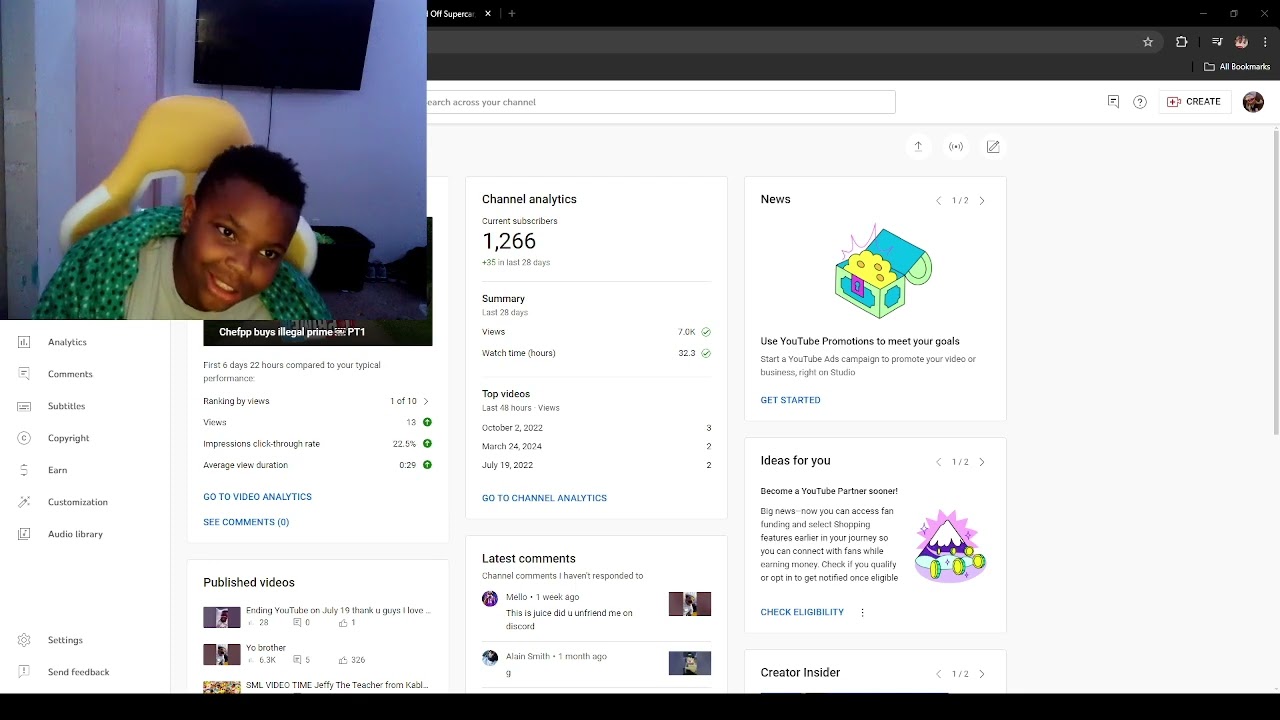This screenshot has height=720, width=1280.
Task: Open the Ending YouTube on July 19 video thumbnail
Action: point(222,617)
